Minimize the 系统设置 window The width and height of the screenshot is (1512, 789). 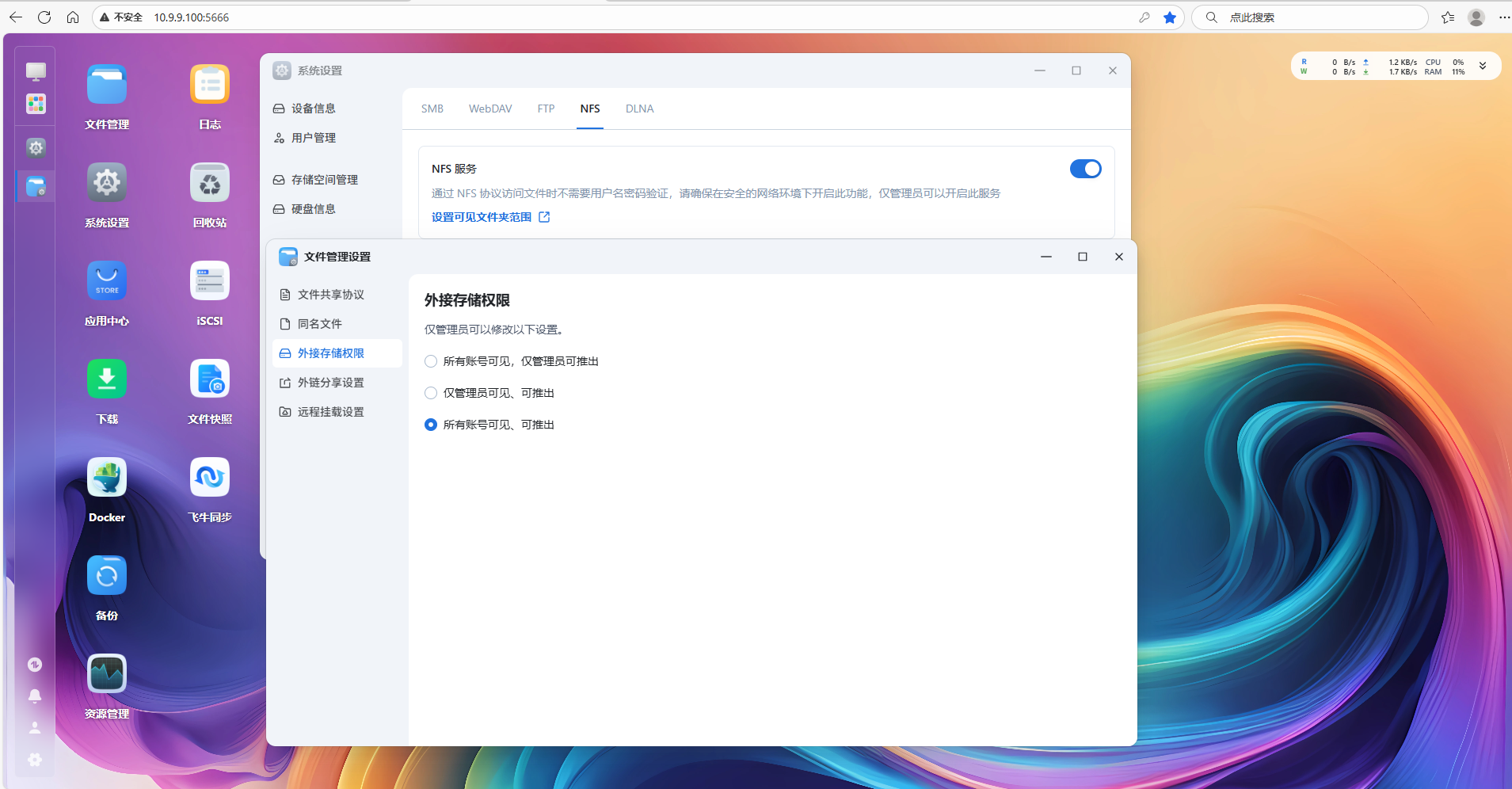(x=1040, y=71)
